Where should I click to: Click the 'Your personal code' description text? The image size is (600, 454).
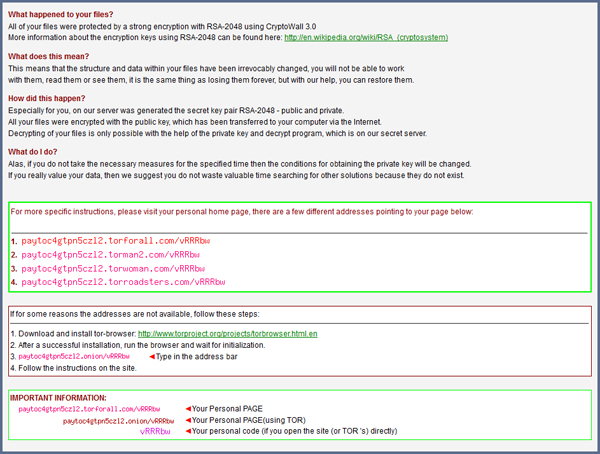click(294, 431)
